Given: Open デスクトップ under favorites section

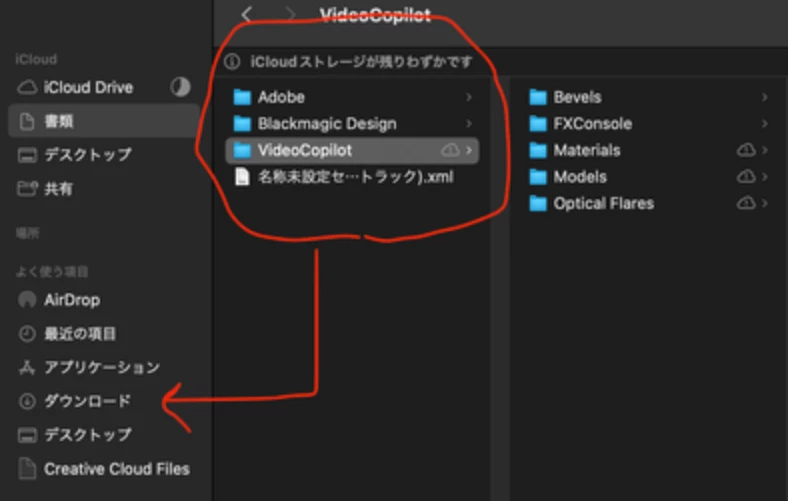Looking at the screenshot, I should (x=74, y=435).
